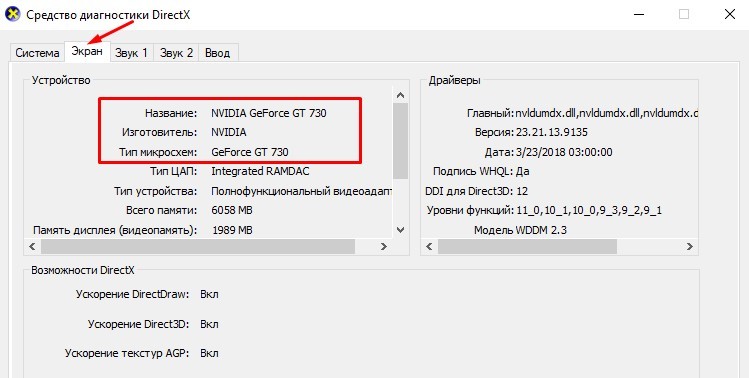Screen dimensions: 749x378
Task: Click Вкл value next to Ускорение DirectDraw
Action: [209, 294]
